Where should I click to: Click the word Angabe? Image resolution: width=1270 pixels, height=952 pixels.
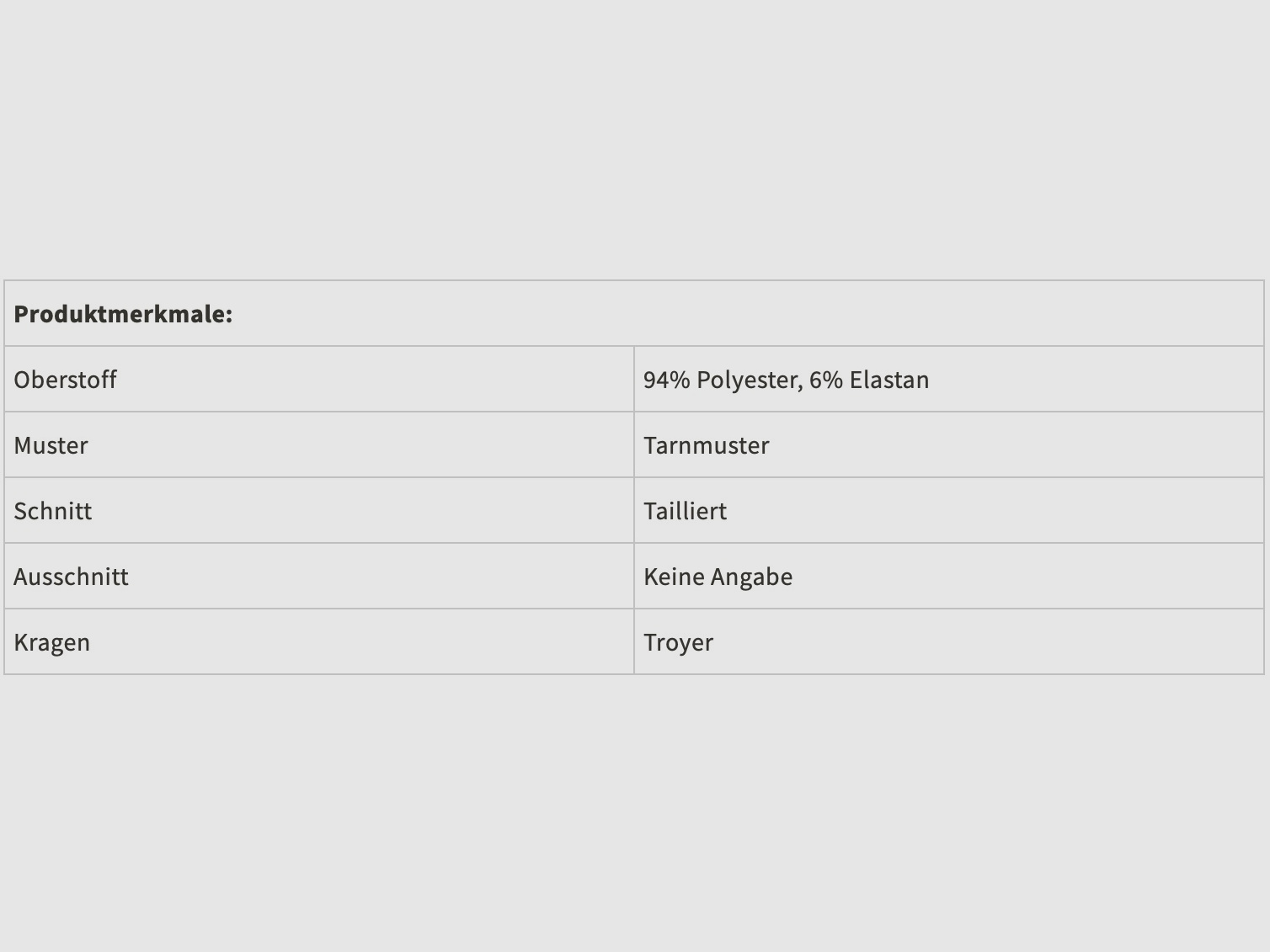tap(751, 577)
